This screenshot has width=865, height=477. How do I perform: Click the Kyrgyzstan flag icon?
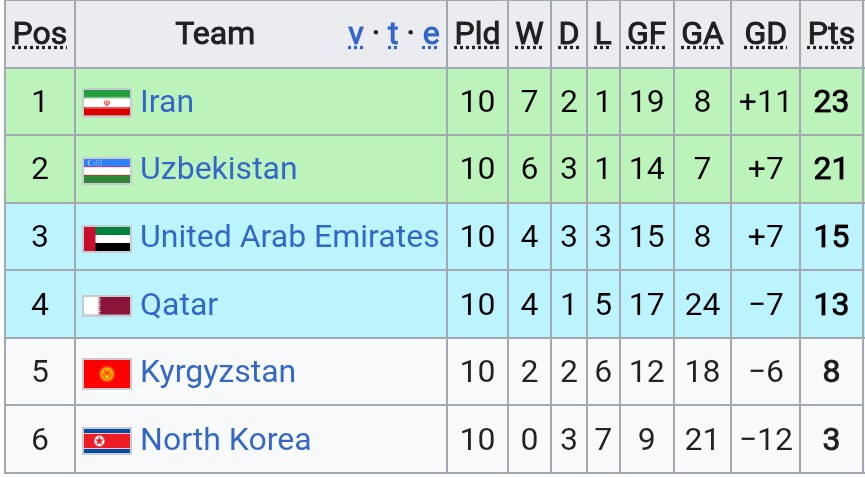tap(107, 373)
